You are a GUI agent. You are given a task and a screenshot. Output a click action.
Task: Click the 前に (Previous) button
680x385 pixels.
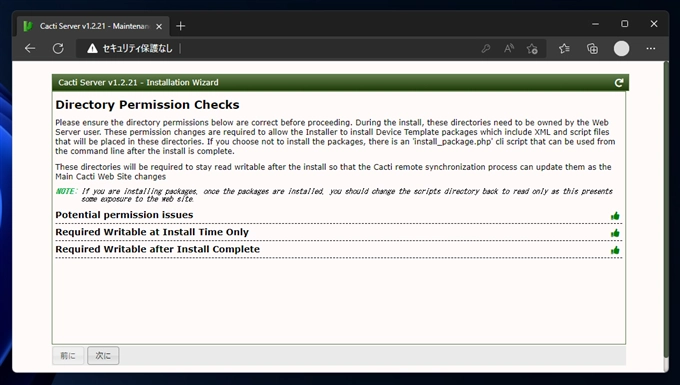coord(68,356)
